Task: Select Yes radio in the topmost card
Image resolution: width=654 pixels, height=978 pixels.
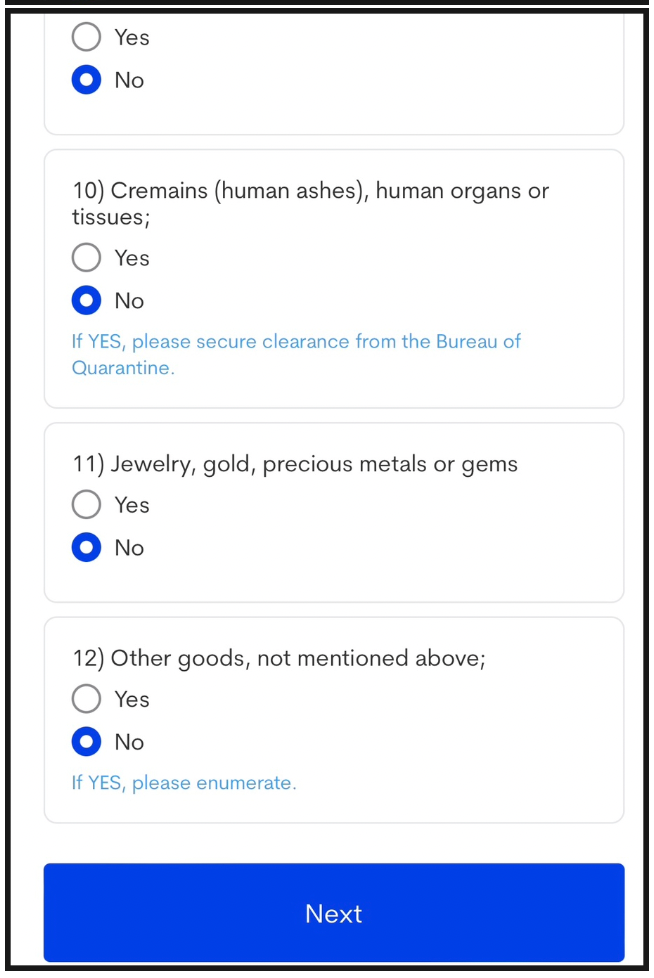Action: coord(86,37)
